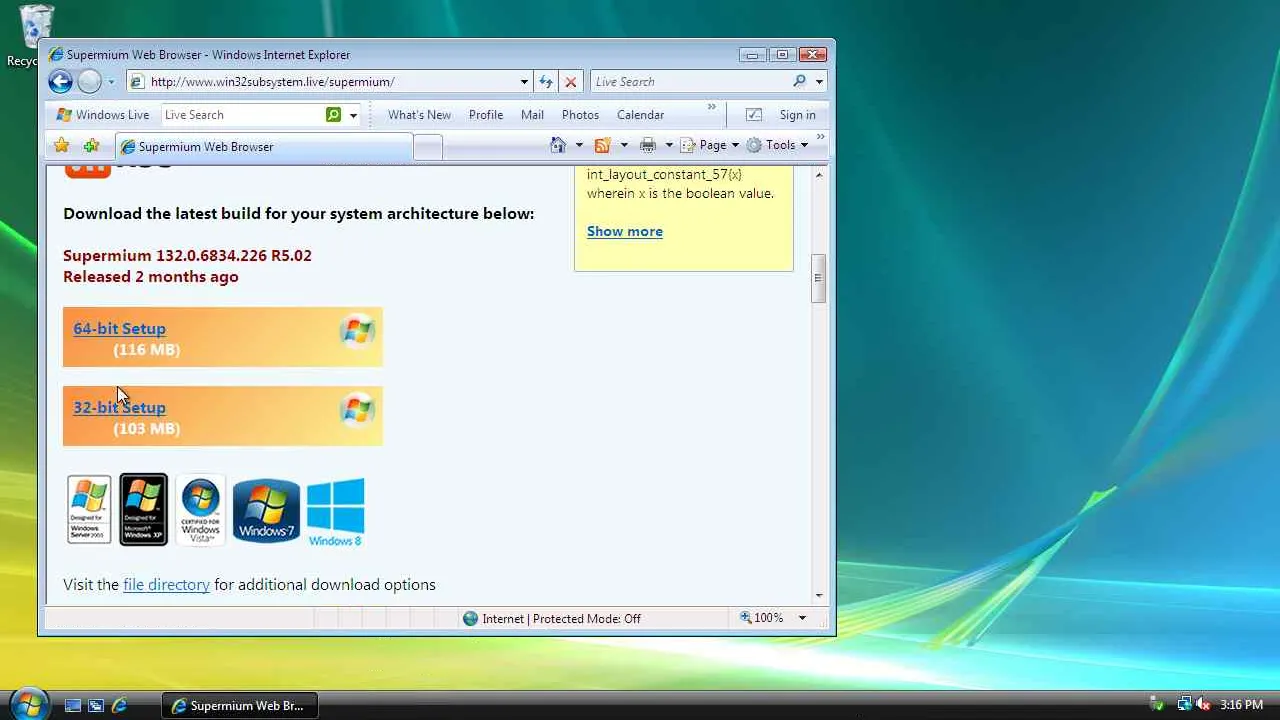Click the Add to Favorites icon

click(91, 146)
